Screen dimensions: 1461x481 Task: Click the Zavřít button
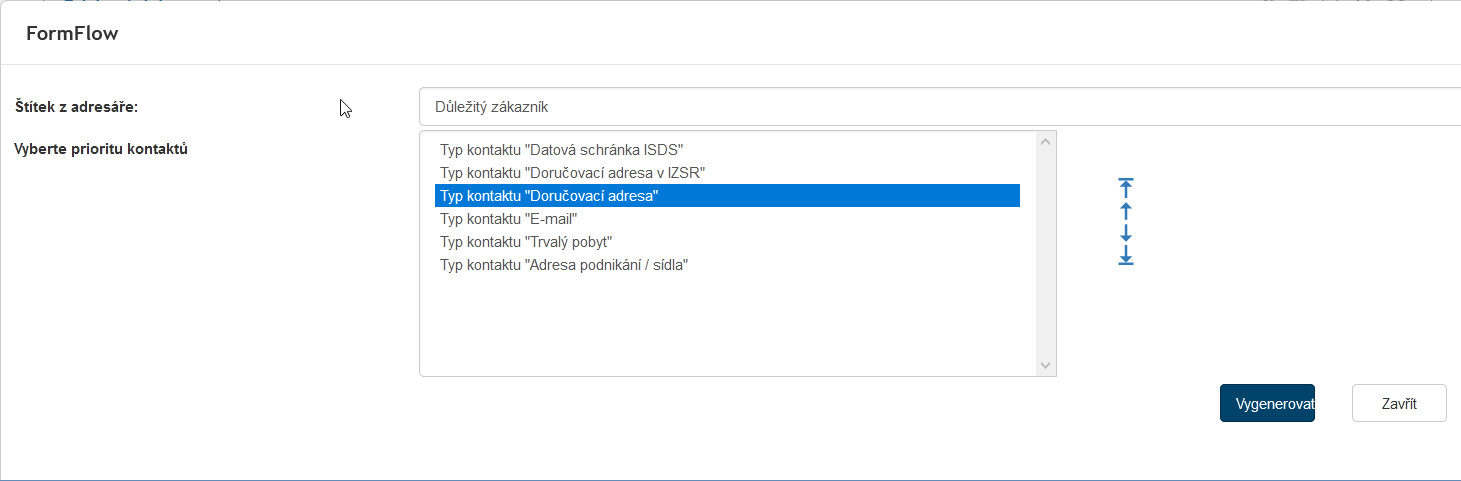click(x=1398, y=403)
